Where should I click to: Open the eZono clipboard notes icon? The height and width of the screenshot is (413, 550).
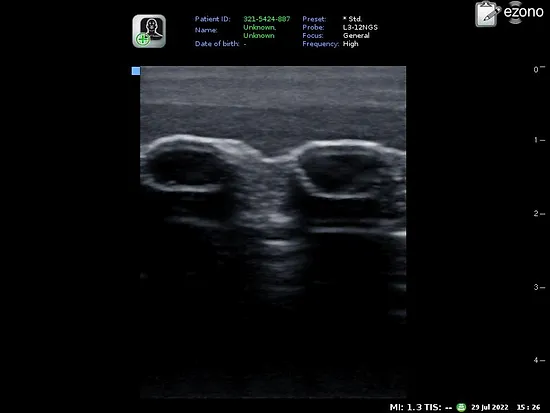pyautogui.click(x=488, y=14)
